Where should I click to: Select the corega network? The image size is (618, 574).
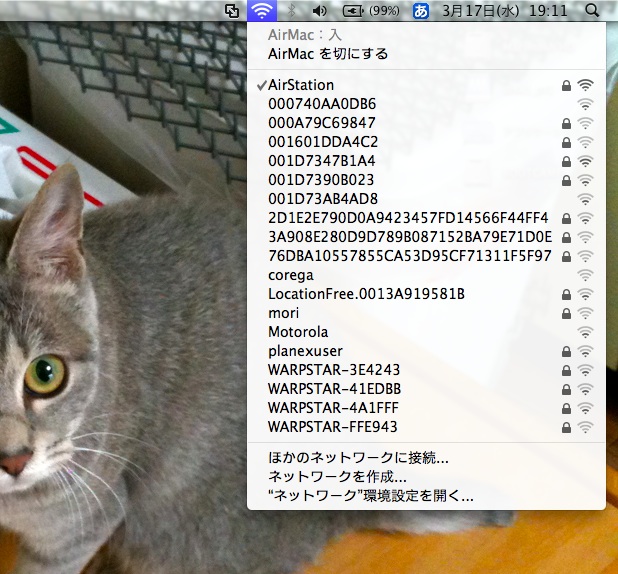pos(290,275)
